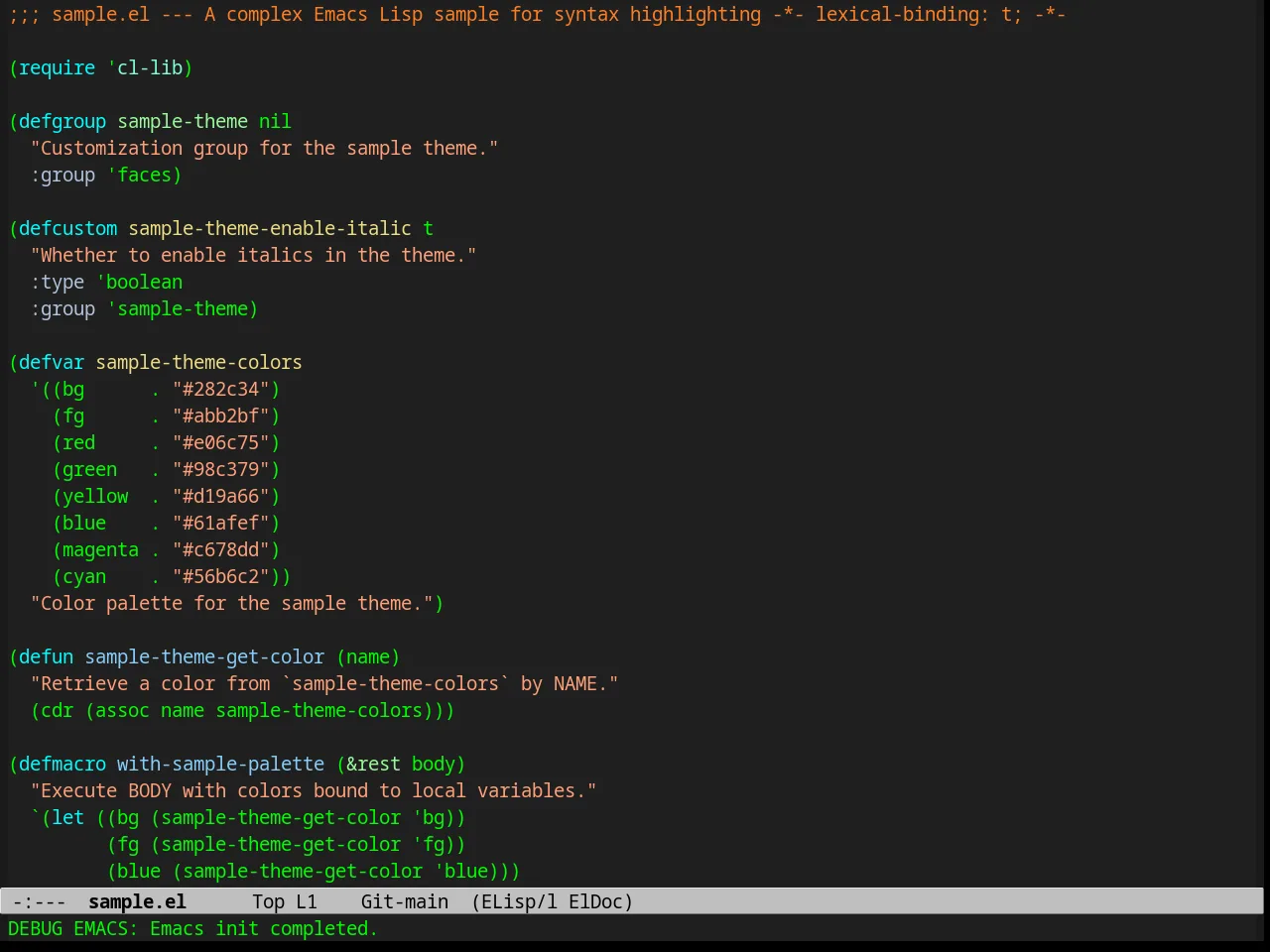Click the docstring "Customization group for the sample theme."
Viewport: 1270px width, 952px height.
[265, 148]
